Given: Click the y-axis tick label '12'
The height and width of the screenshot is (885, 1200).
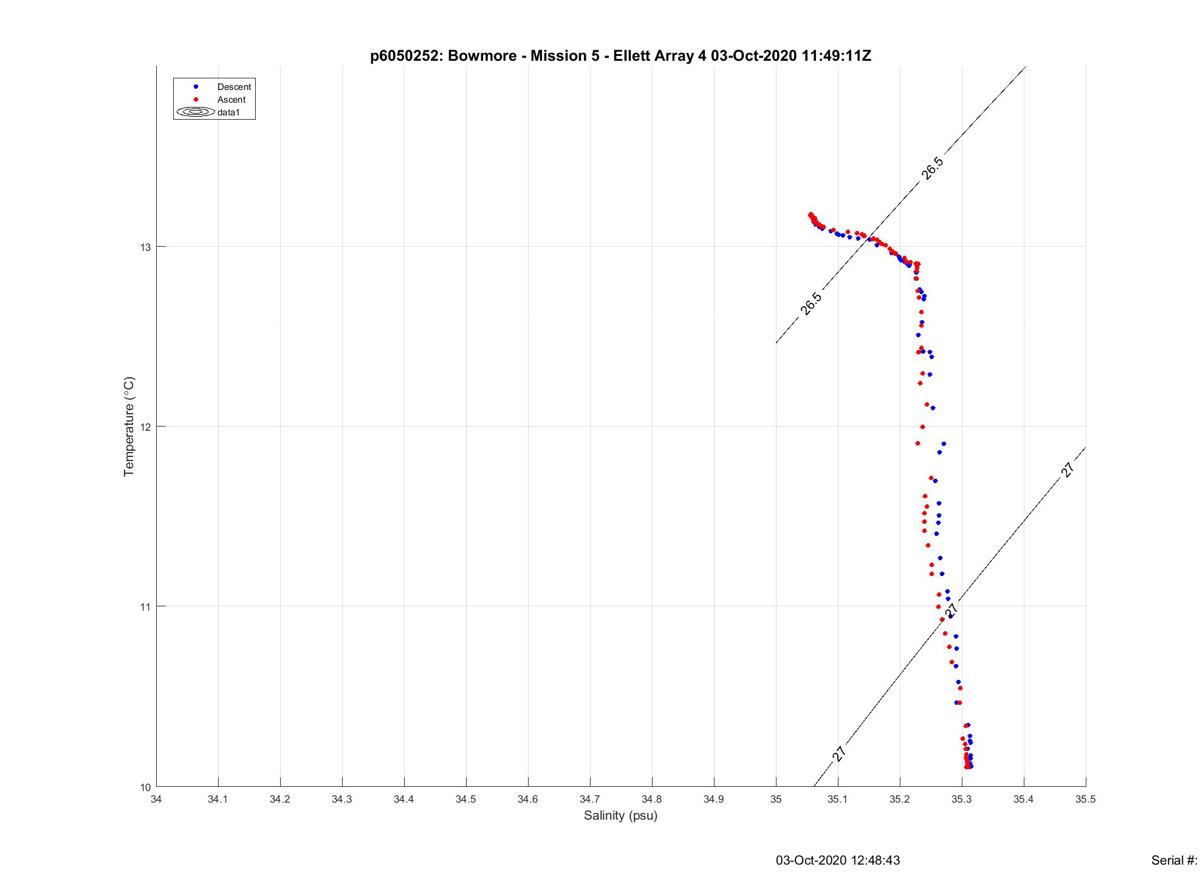Looking at the screenshot, I should (x=145, y=427).
